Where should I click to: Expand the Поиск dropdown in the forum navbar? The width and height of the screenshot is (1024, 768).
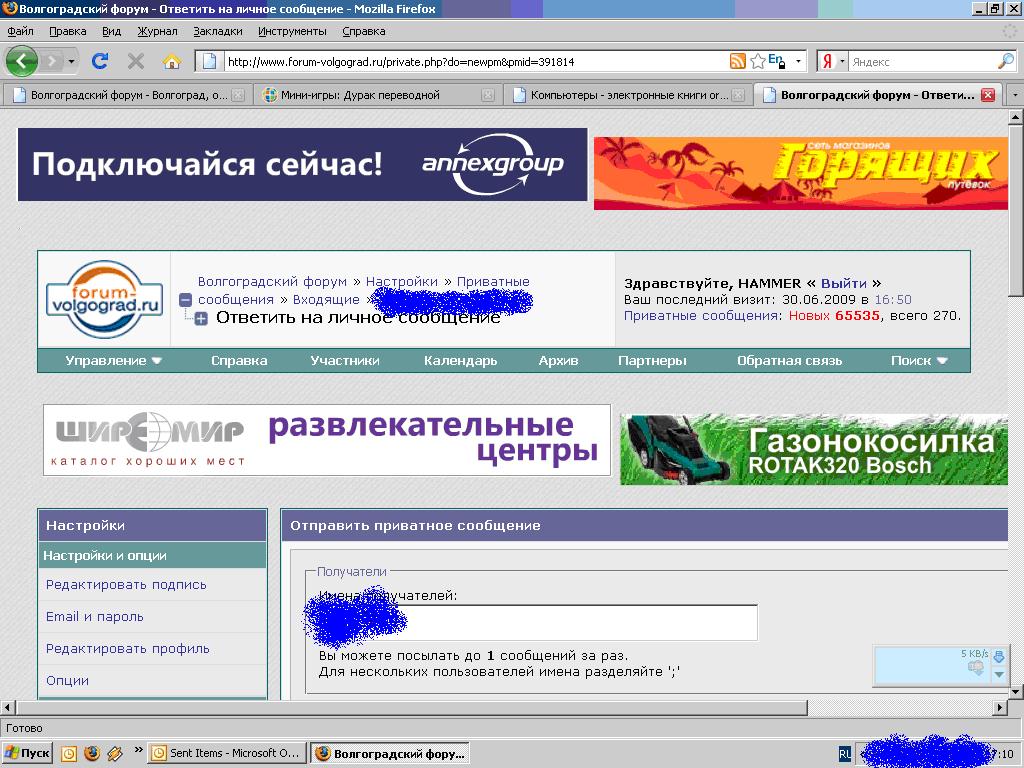(x=919, y=360)
